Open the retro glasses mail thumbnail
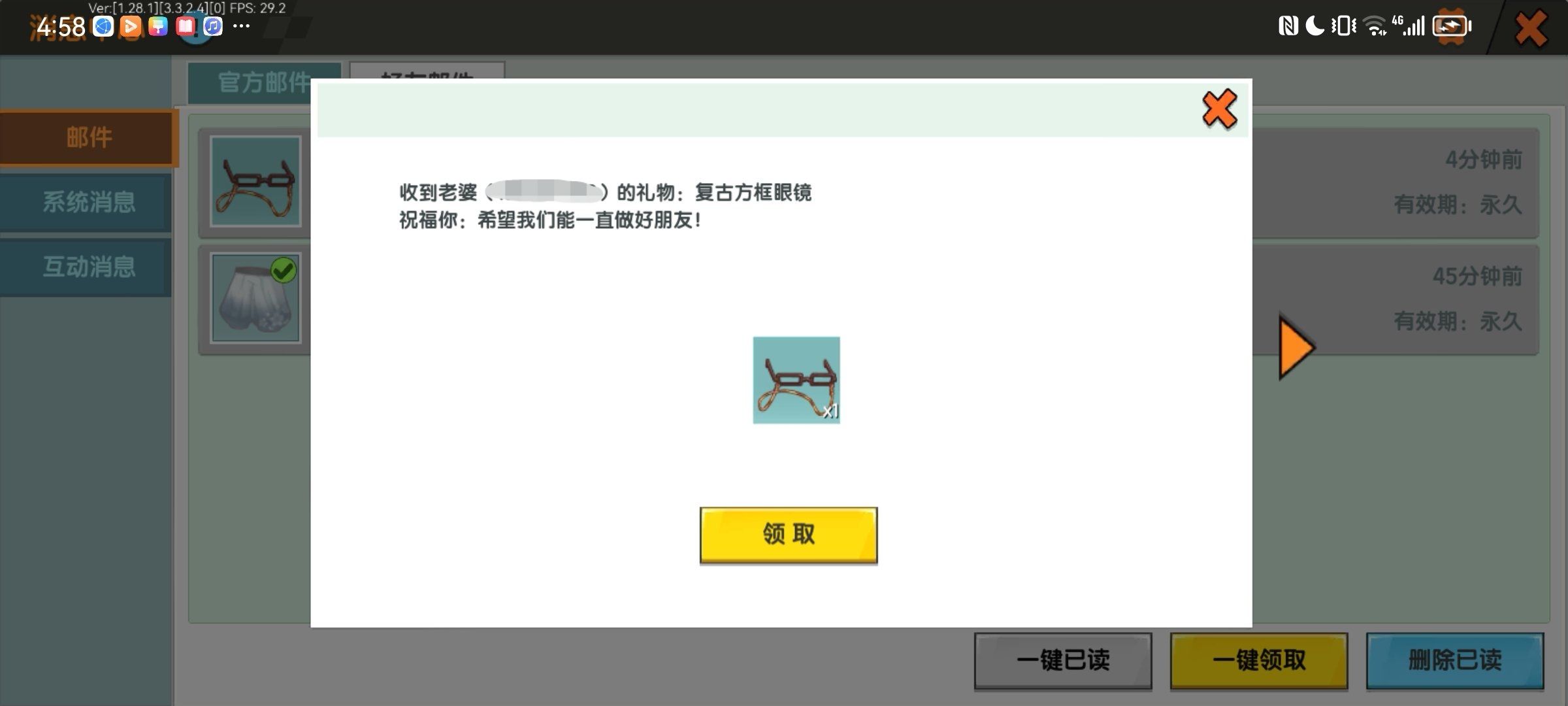This screenshot has width=1568, height=706. click(x=256, y=181)
